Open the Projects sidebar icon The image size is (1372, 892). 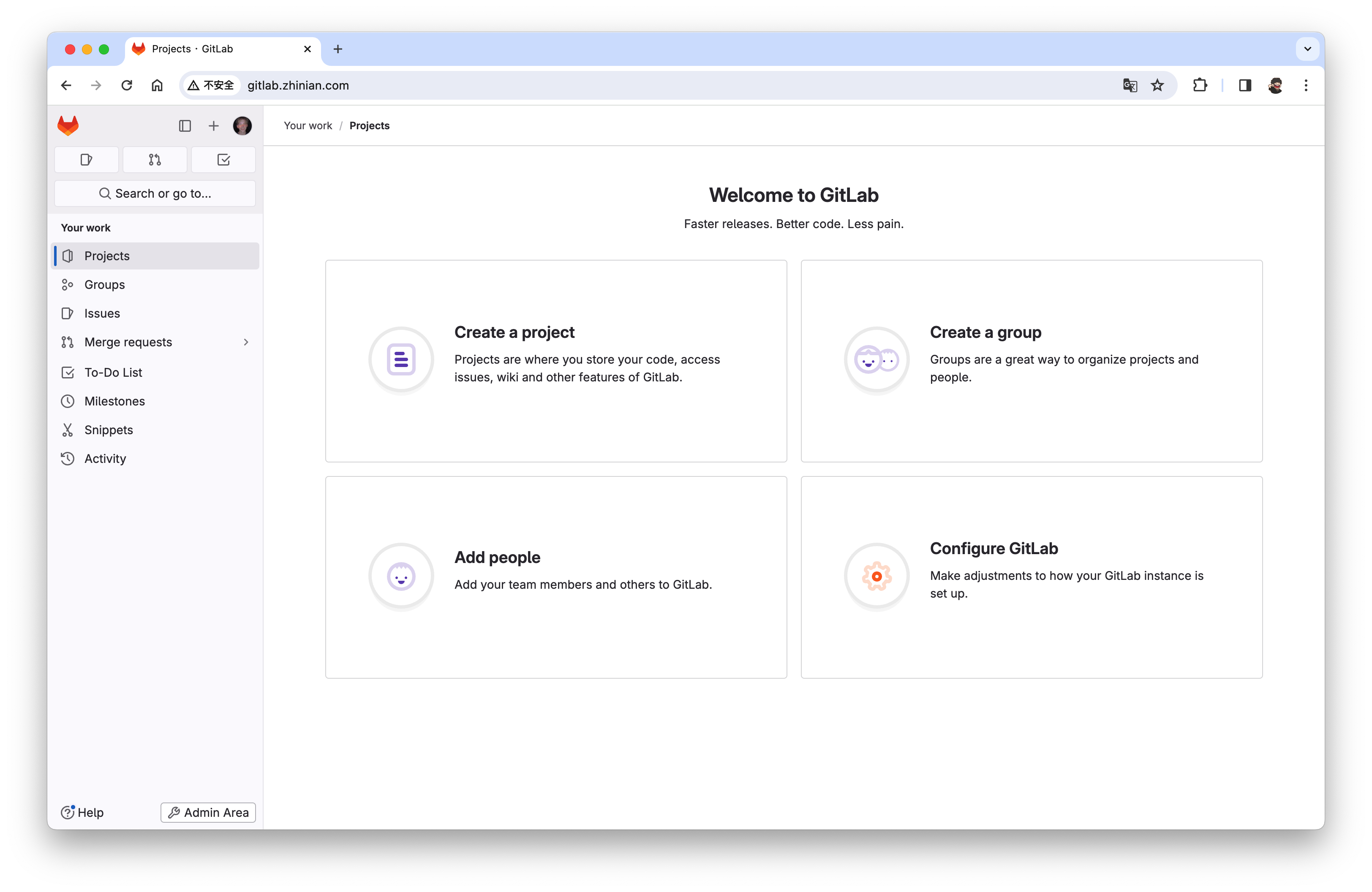[x=68, y=255]
